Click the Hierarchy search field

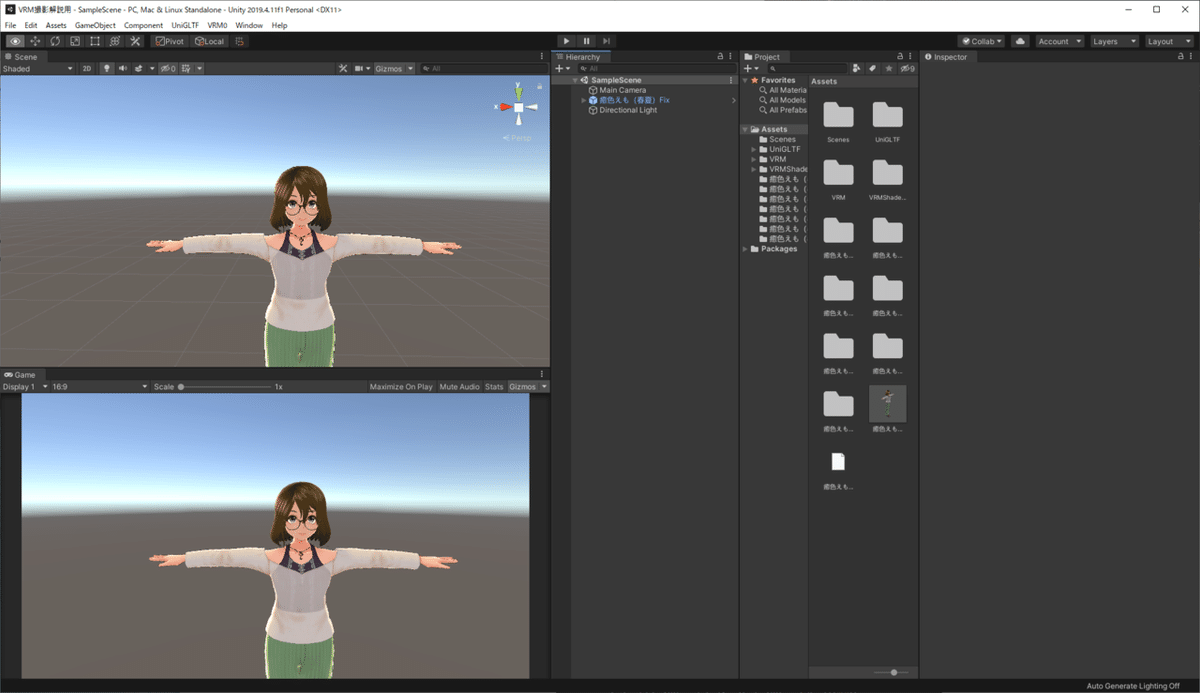654,68
